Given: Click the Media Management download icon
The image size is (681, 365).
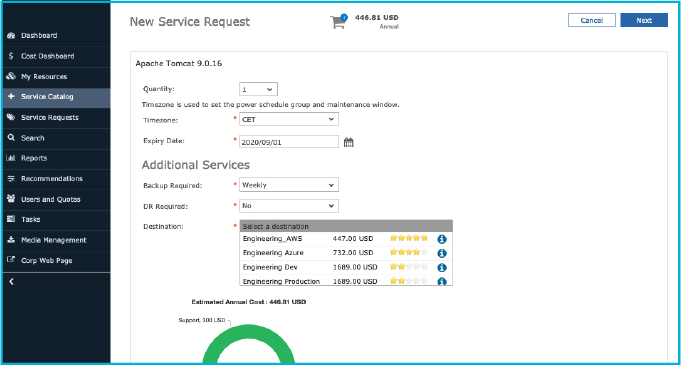Looking at the screenshot, I should point(11,240).
